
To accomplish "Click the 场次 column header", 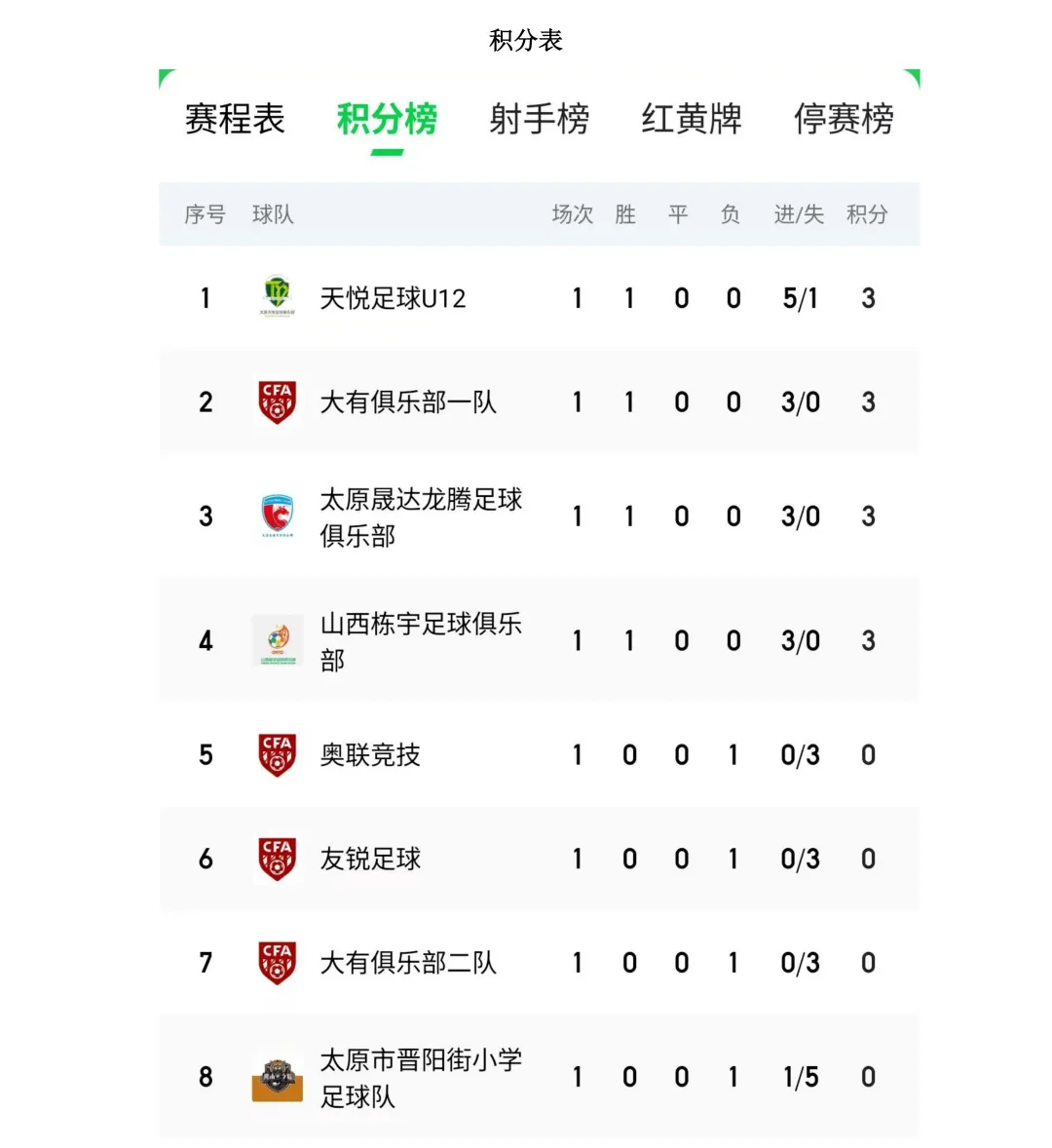I will click(573, 214).
